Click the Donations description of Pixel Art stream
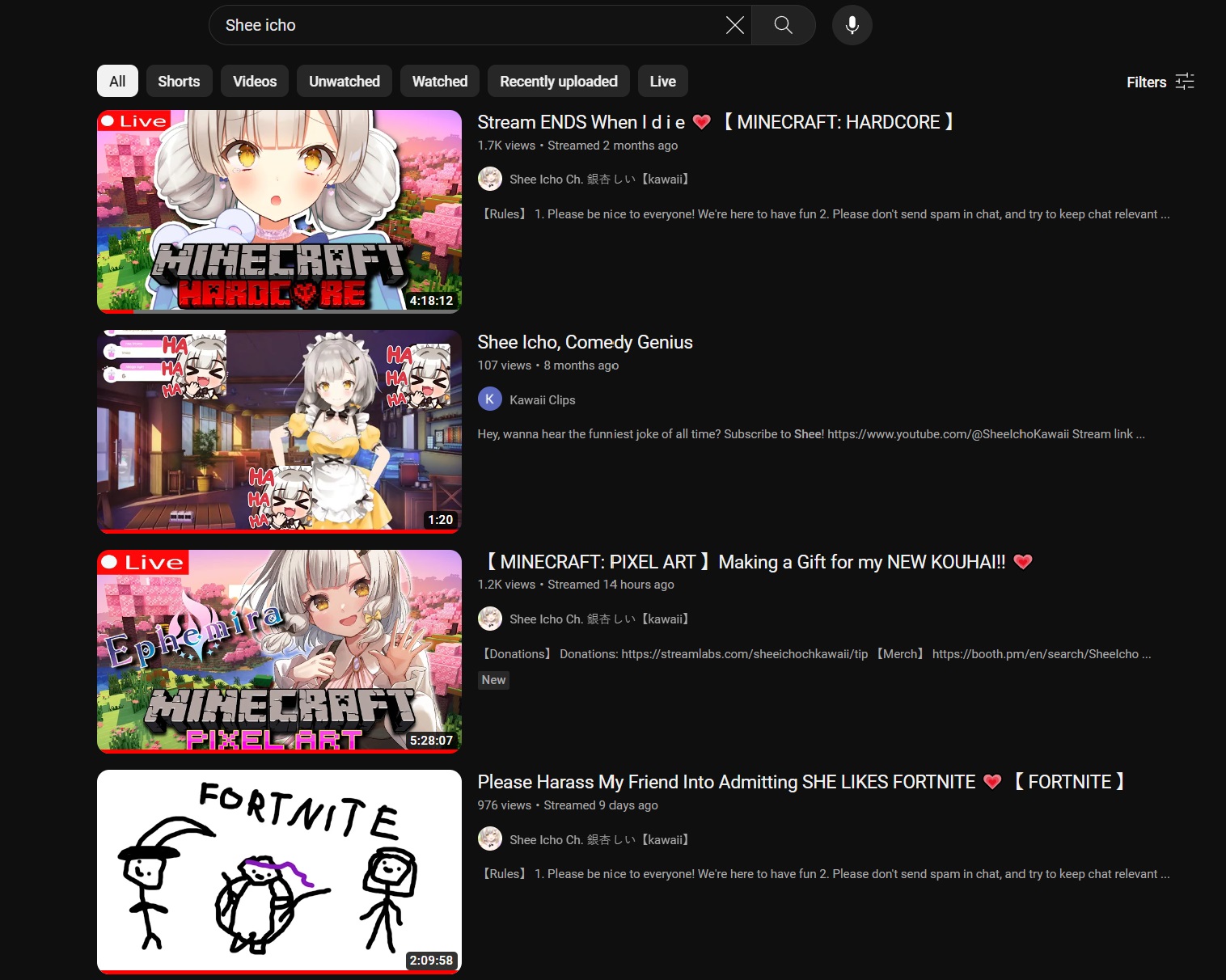 coord(814,654)
